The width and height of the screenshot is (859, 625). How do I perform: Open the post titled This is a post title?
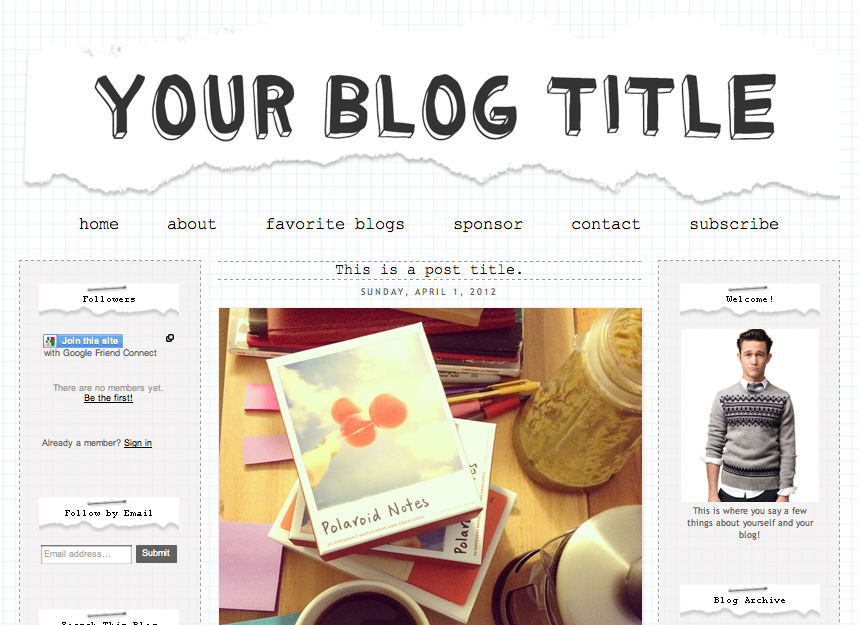[x=429, y=270]
